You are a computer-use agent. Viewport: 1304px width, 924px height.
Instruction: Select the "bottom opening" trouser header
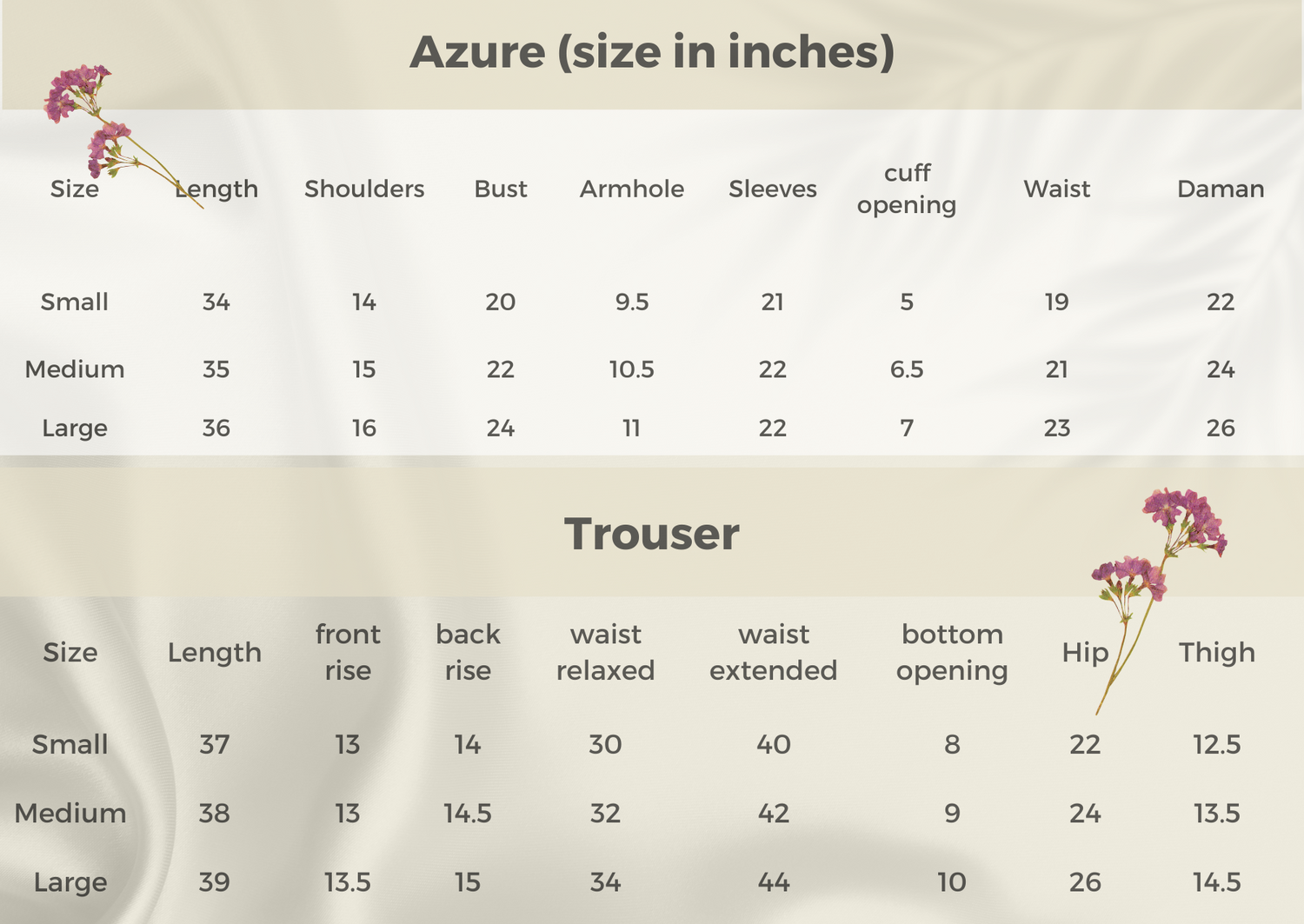point(952,652)
